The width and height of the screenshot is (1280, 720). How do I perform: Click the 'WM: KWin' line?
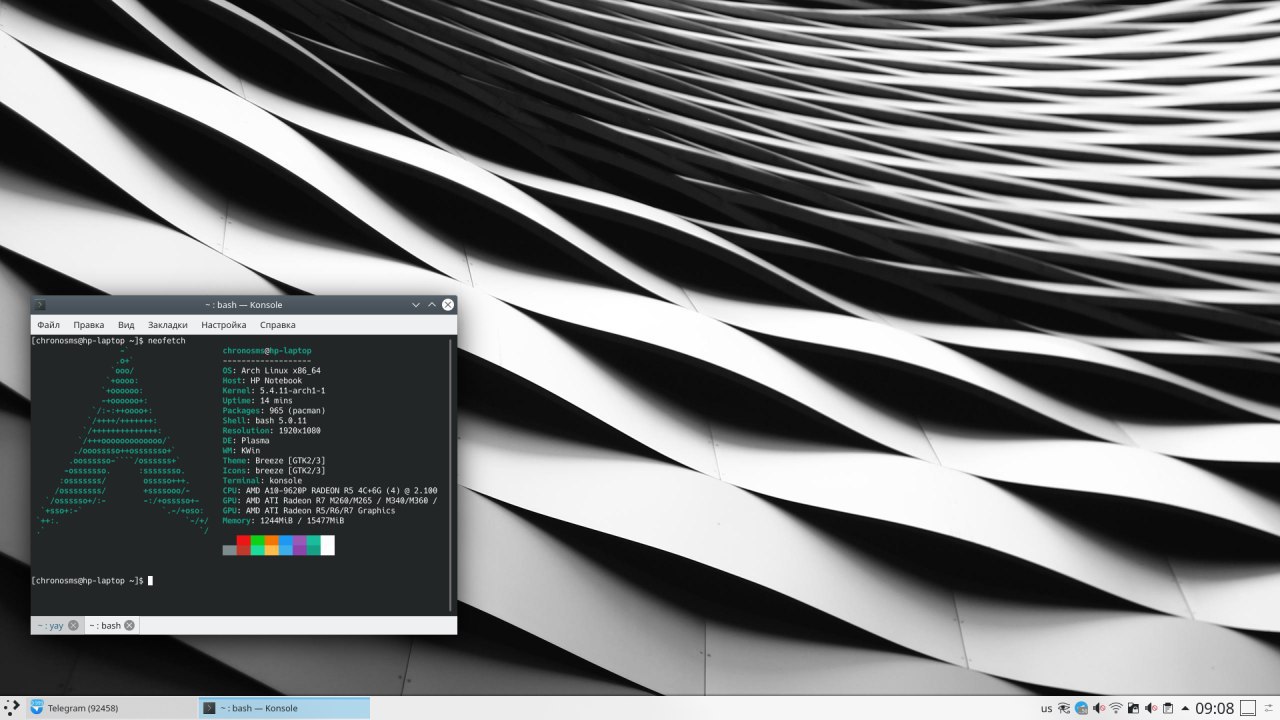241,450
